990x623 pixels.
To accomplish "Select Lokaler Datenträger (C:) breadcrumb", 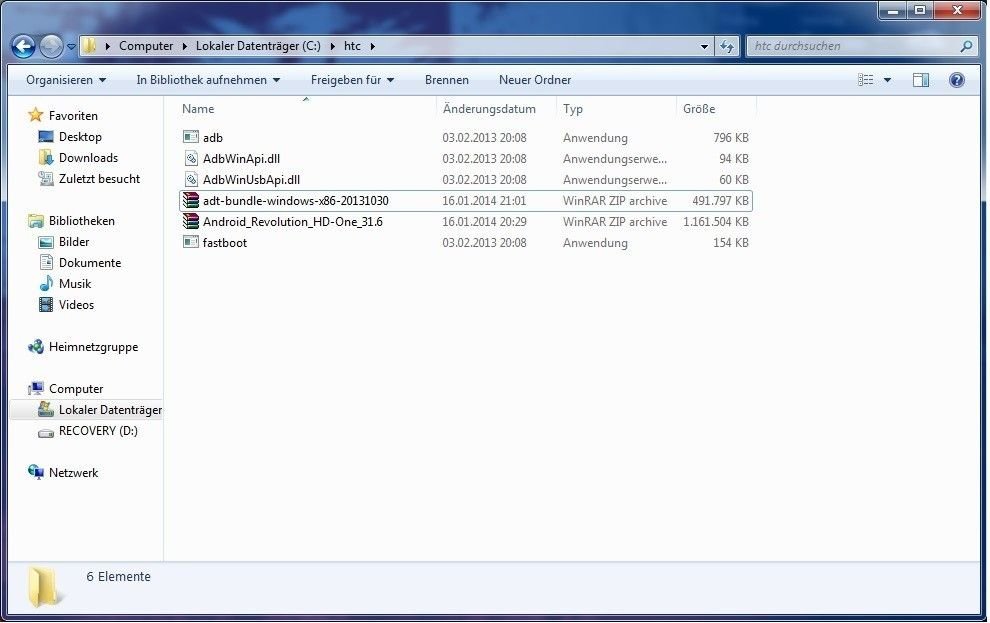I will coord(258,46).
